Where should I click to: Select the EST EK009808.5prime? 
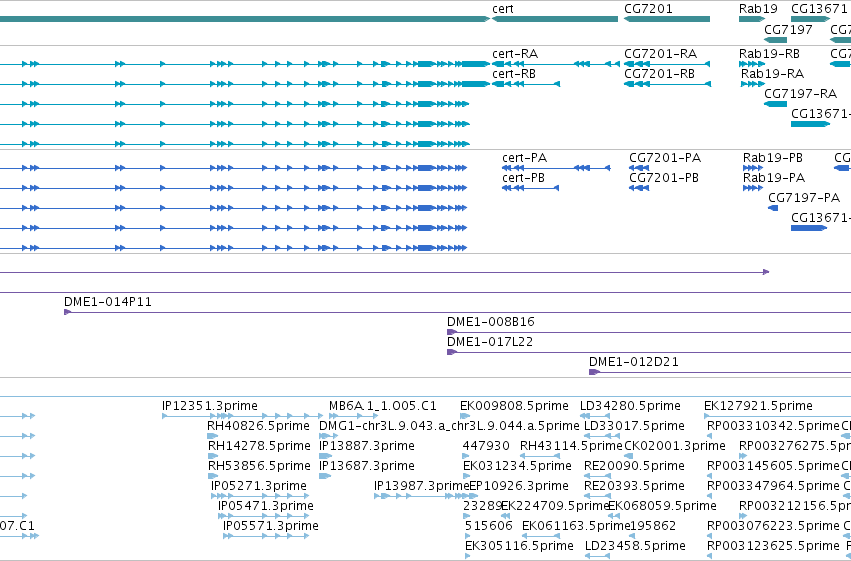pos(514,406)
